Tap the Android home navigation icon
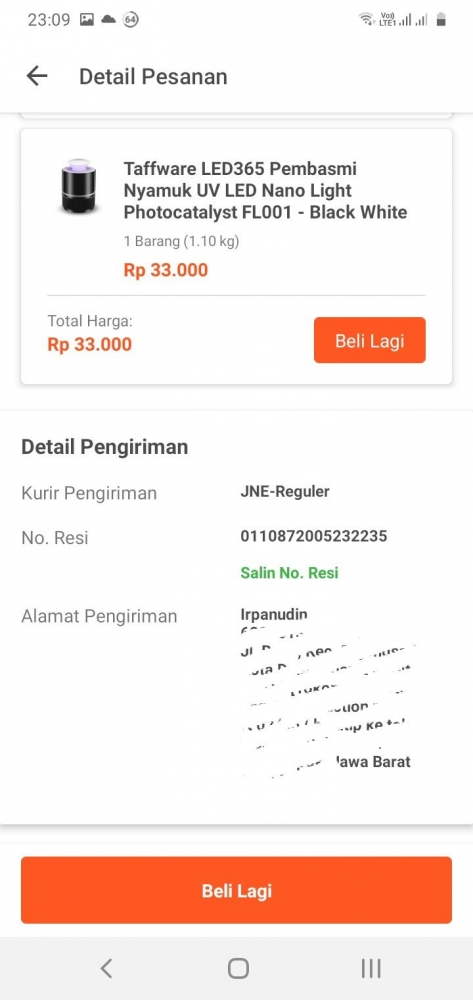The height and width of the screenshot is (1000, 473). point(238,968)
